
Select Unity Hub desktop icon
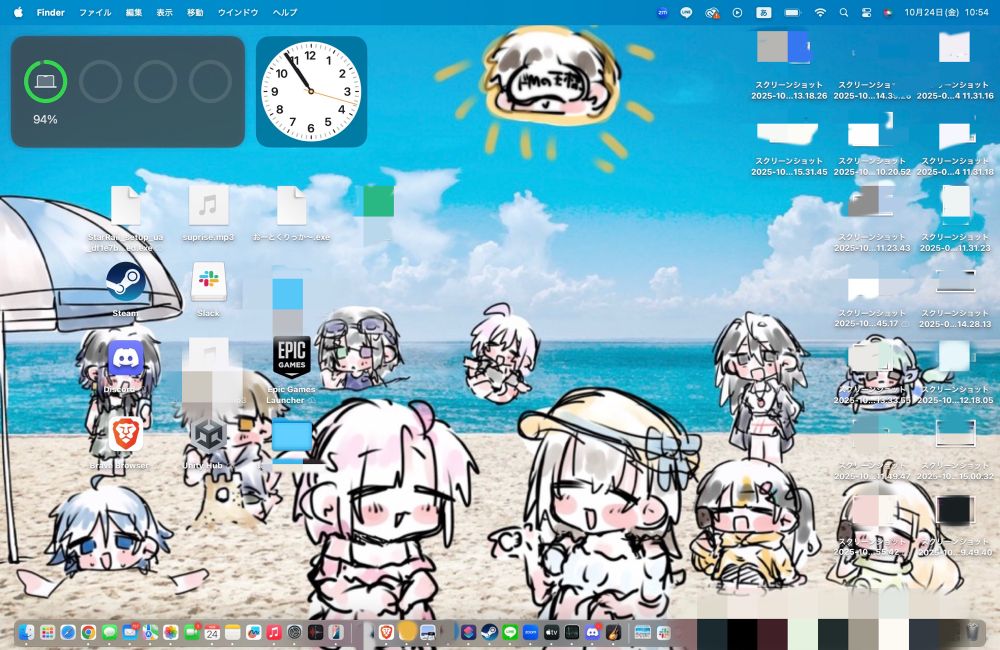[x=208, y=443]
